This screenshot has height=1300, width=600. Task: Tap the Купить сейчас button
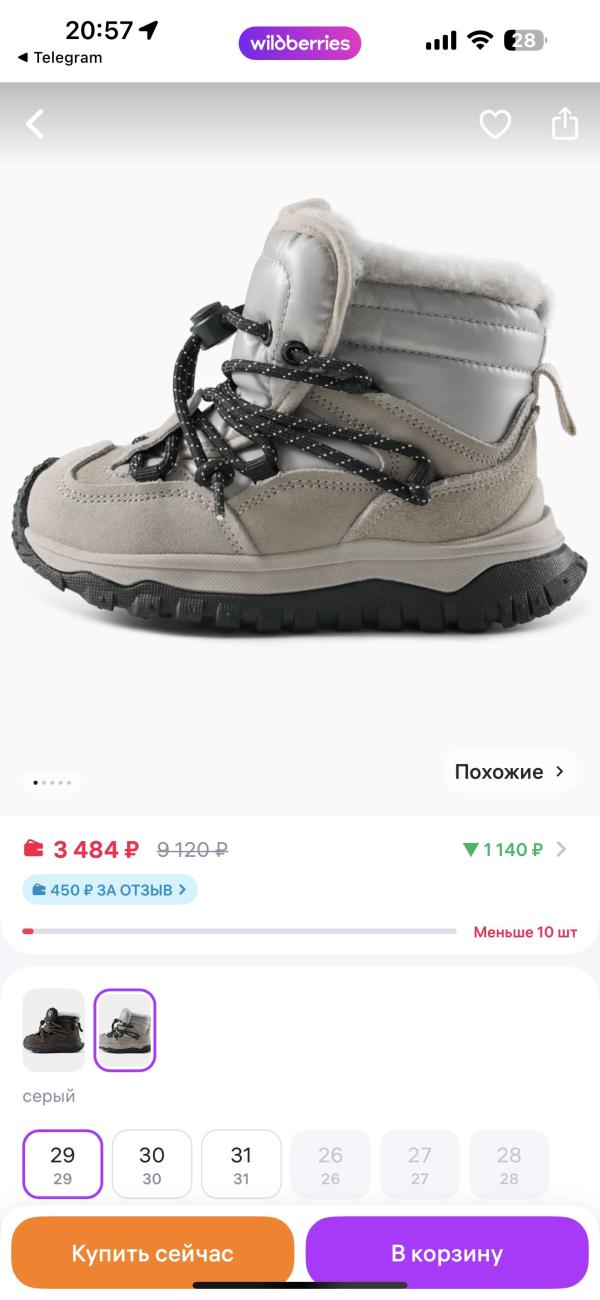tap(152, 1253)
